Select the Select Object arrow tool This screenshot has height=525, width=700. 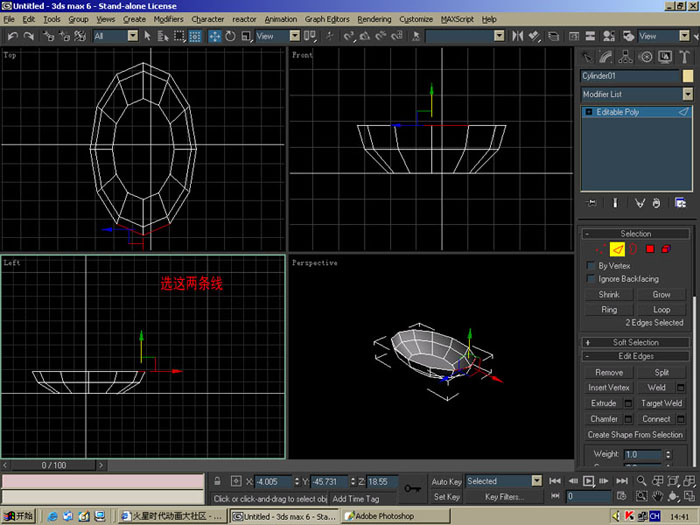pyautogui.click(x=147, y=36)
